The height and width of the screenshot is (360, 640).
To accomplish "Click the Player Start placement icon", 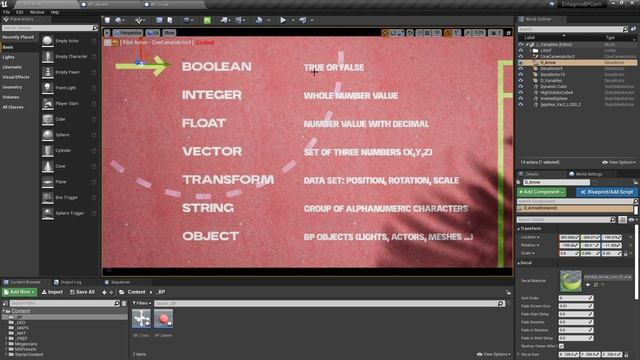I will pos(48,104).
